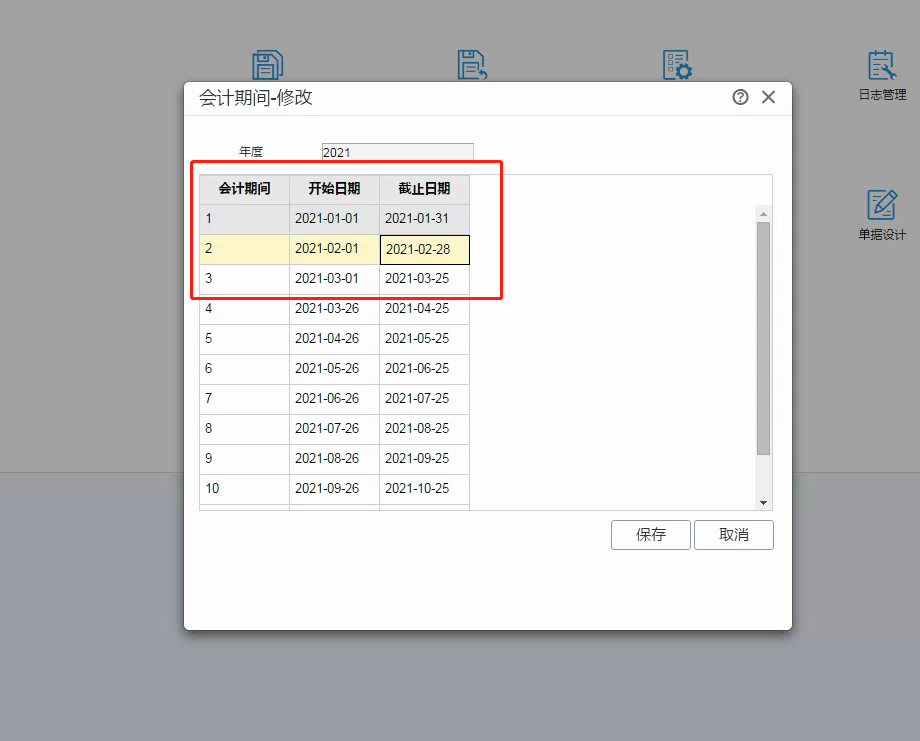This screenshot has width=920, height=741.
Task: Click the 开始日期 column header
Action: 334,189
